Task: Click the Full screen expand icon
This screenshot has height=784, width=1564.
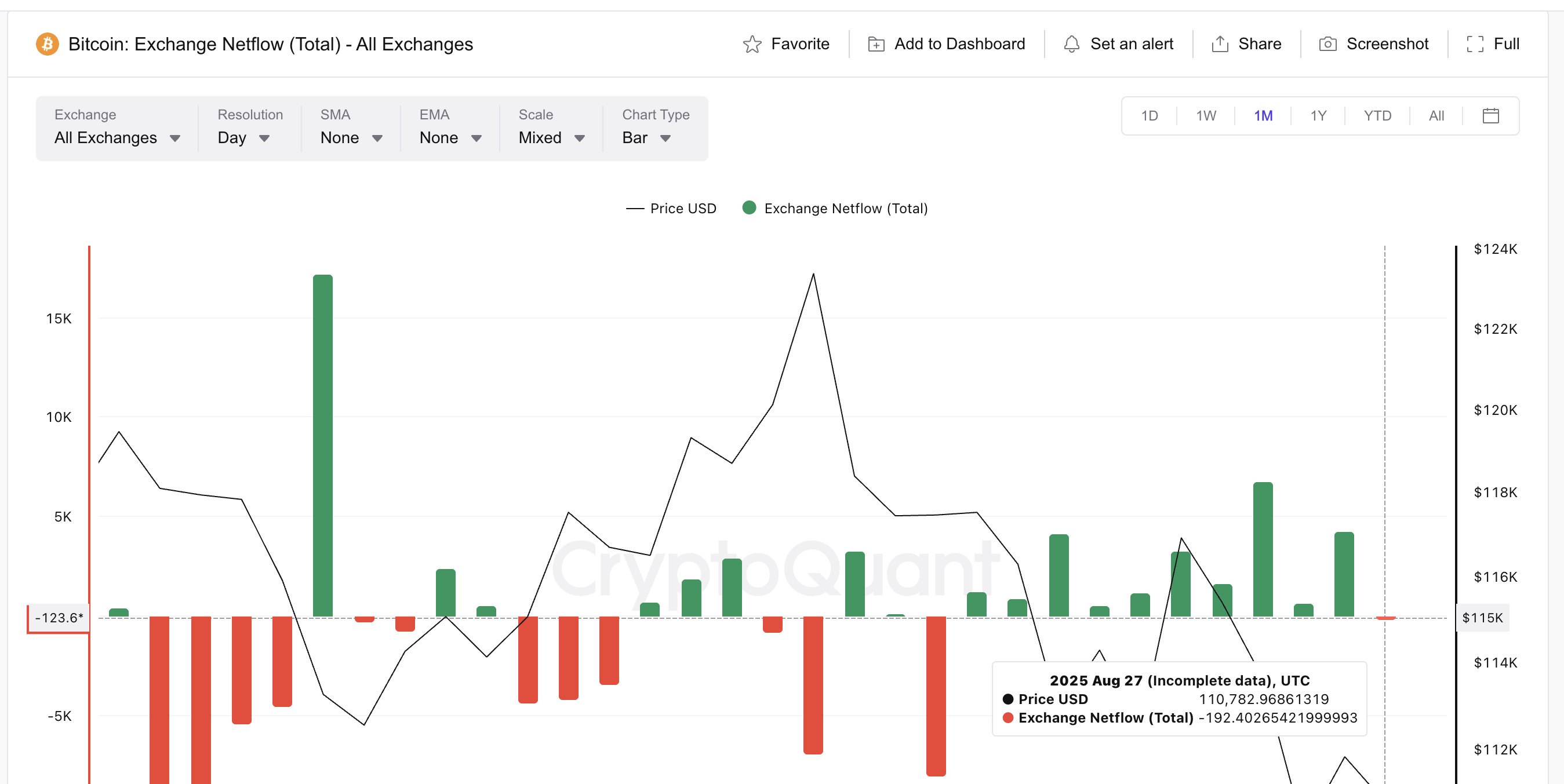Action: (1475, 43)
